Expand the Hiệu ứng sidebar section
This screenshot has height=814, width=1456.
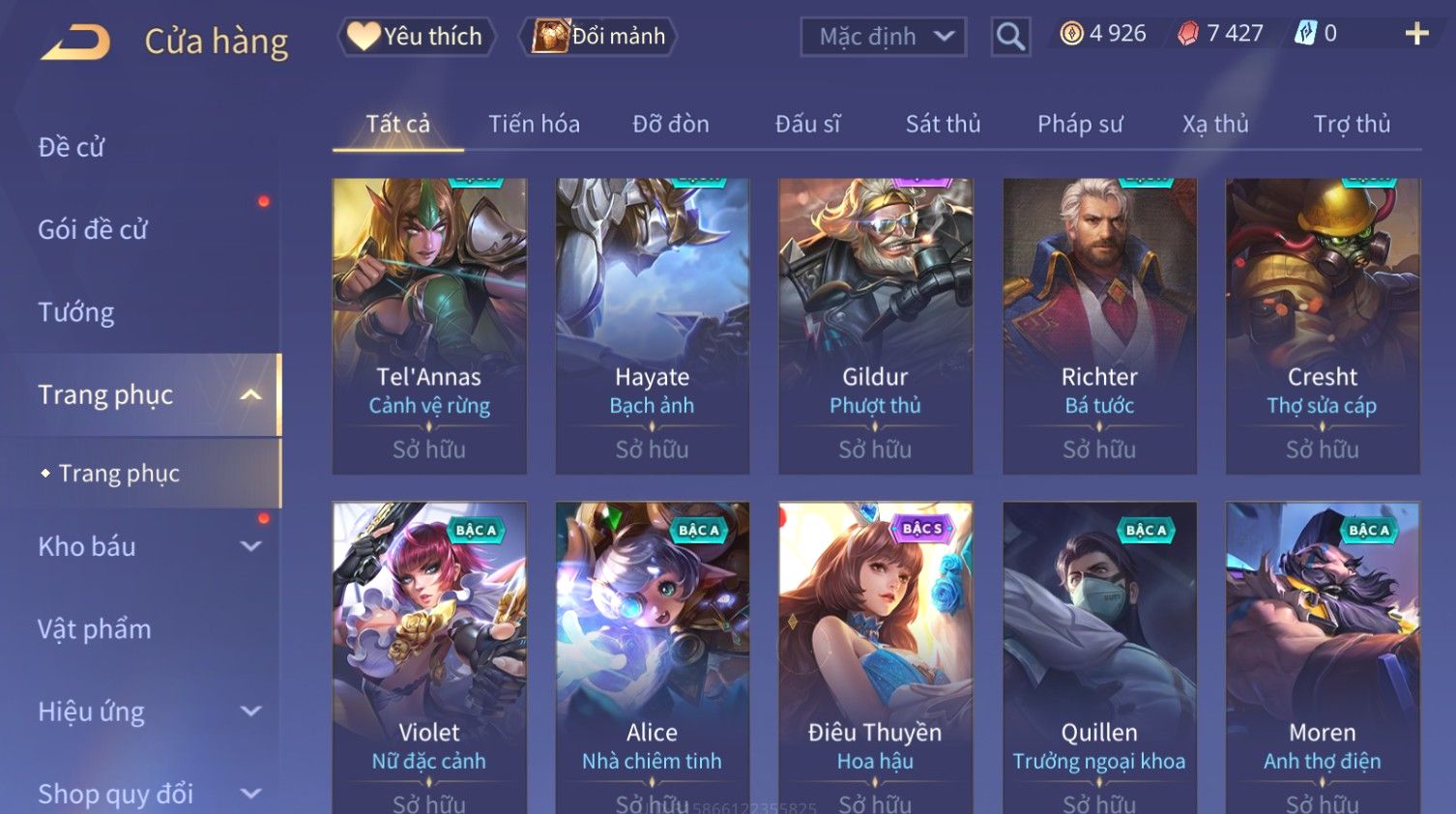(x=250, y=712)
